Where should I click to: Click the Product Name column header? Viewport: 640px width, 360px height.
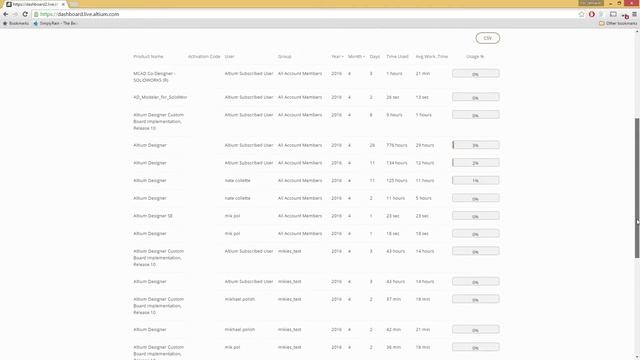click(148, 56)
